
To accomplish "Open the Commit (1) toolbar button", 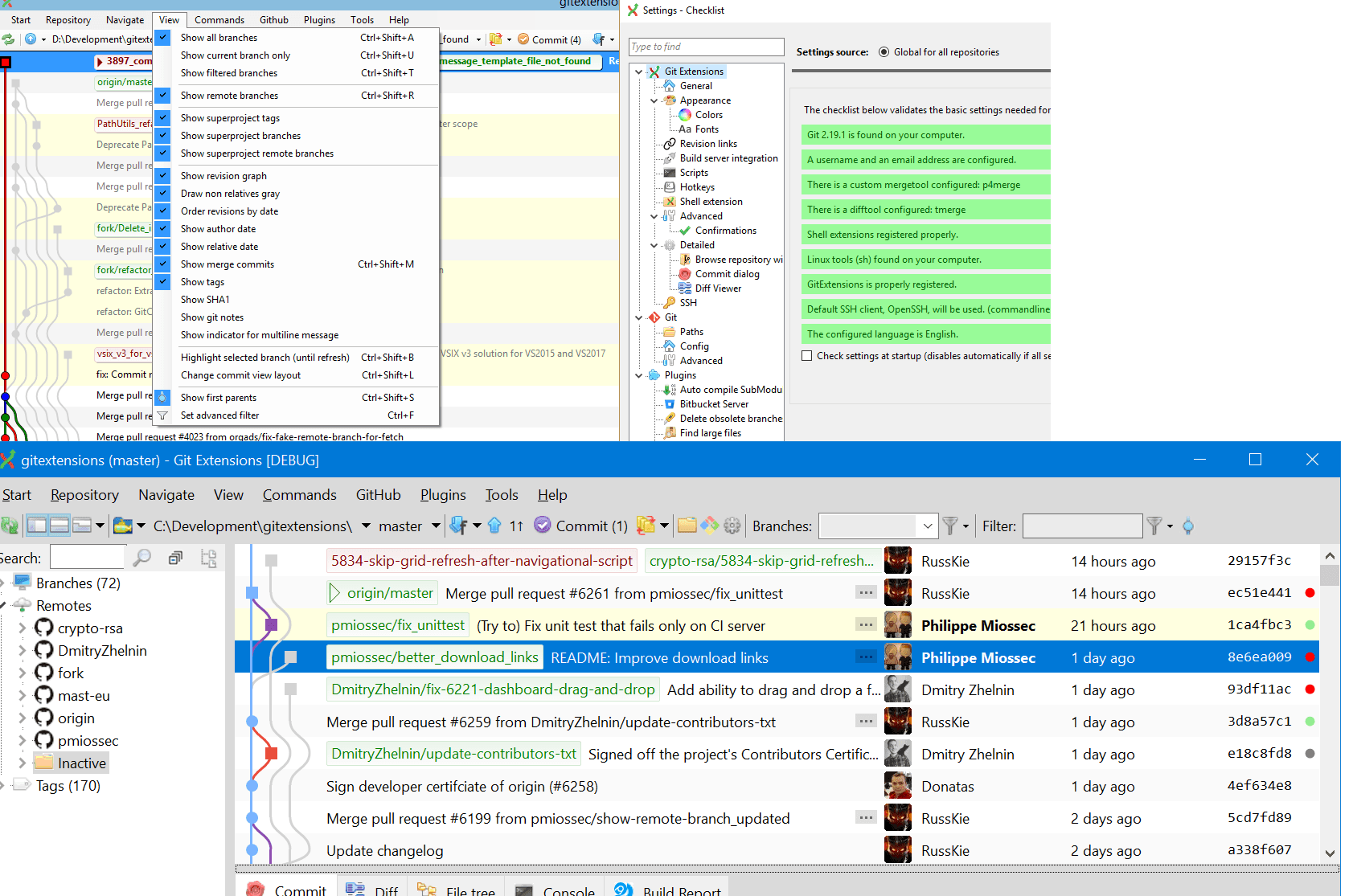I will tap(580, 526).
